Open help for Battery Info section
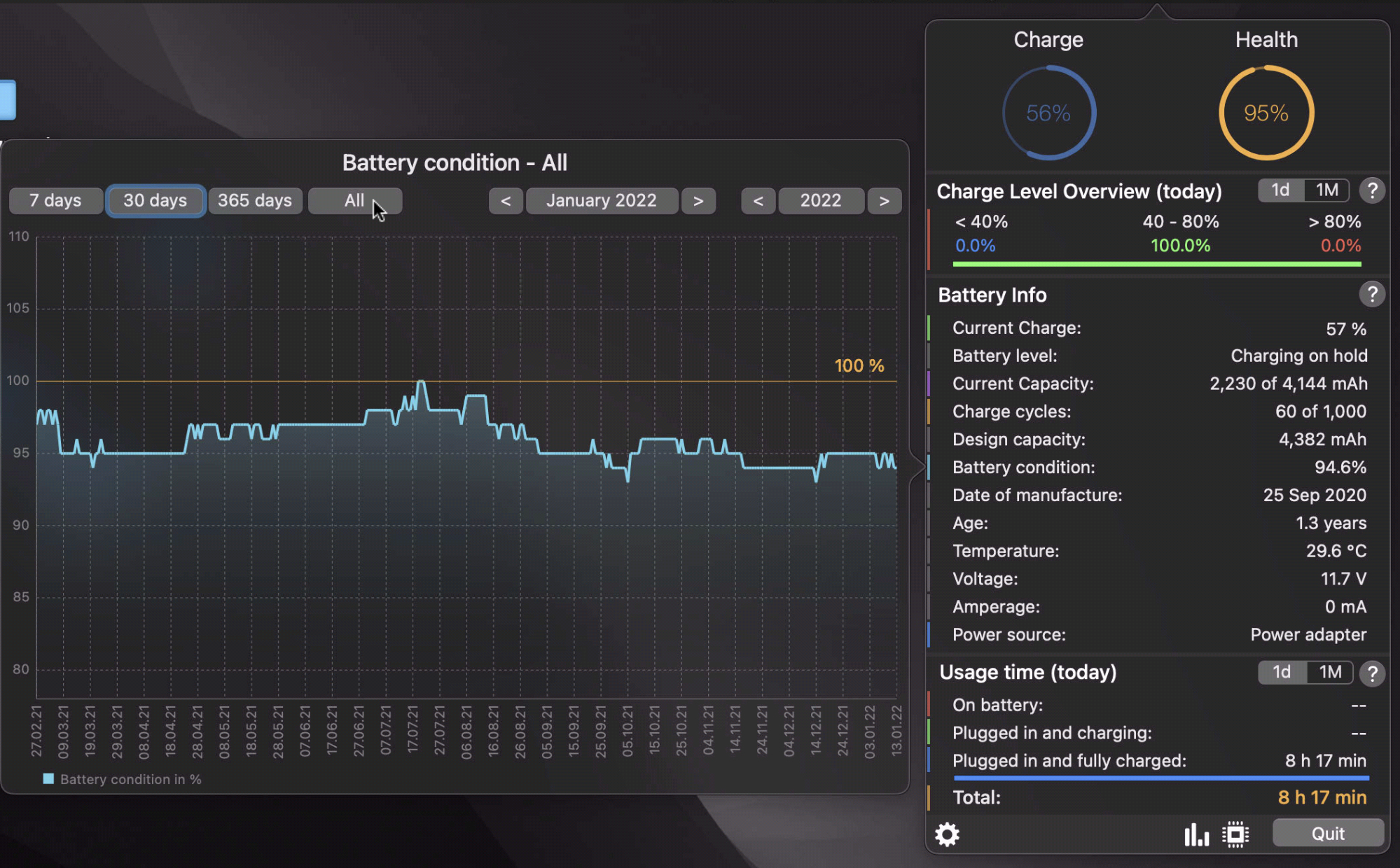The height and width of the screenshot is (868, 1400). pyautogui.click(x=1372, y=295)
